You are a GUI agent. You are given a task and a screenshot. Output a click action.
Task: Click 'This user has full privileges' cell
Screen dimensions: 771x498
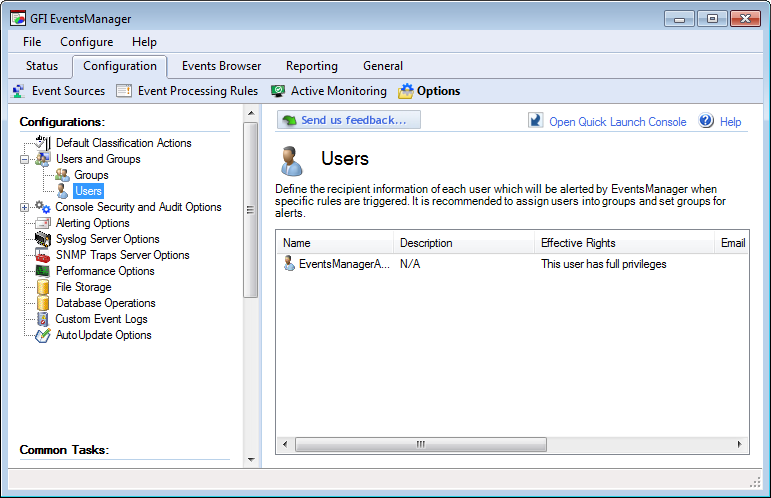coord(604,264)
